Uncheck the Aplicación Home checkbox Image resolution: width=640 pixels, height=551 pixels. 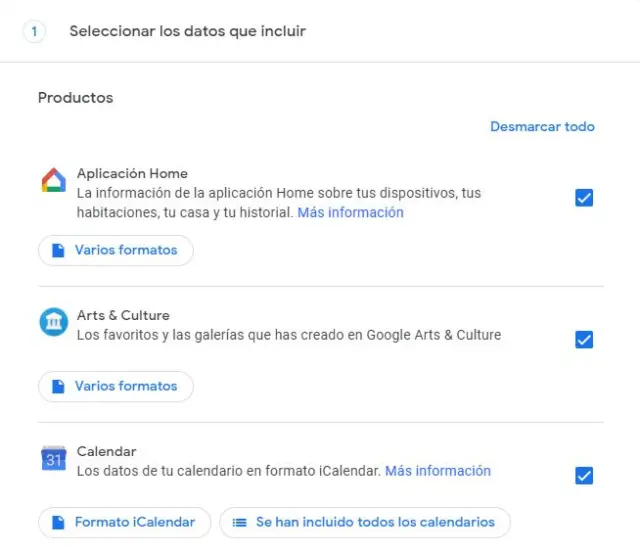click(584, 198)
